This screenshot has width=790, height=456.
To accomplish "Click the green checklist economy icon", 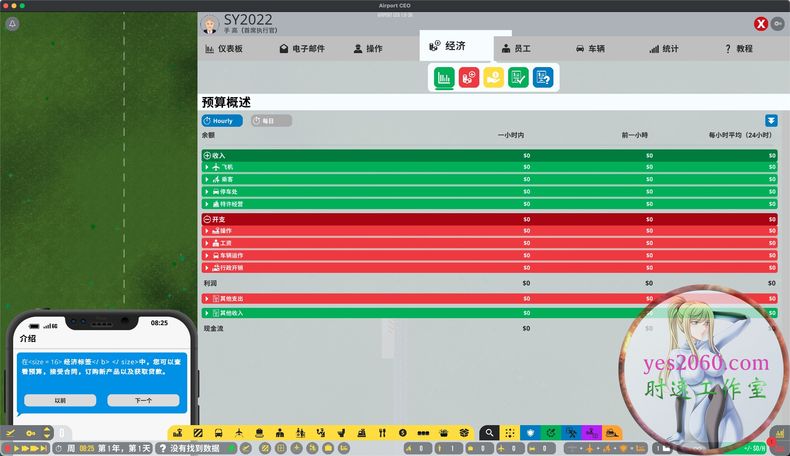I will point(518,77).
